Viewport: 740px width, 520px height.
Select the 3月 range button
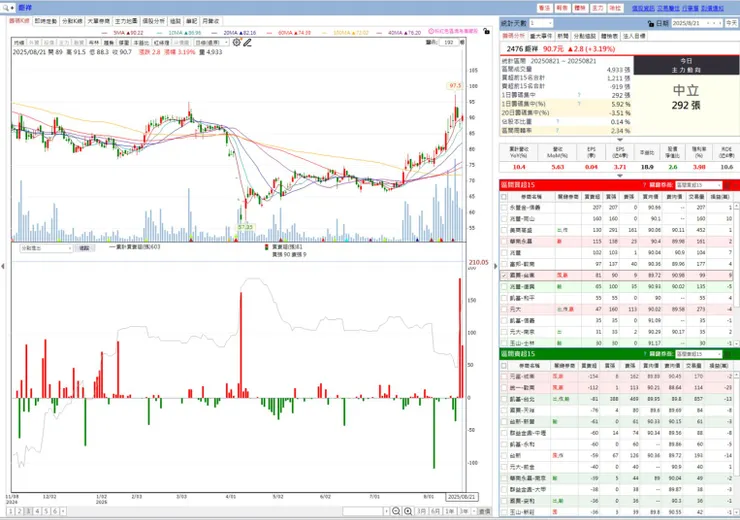(x=421, y=511)
